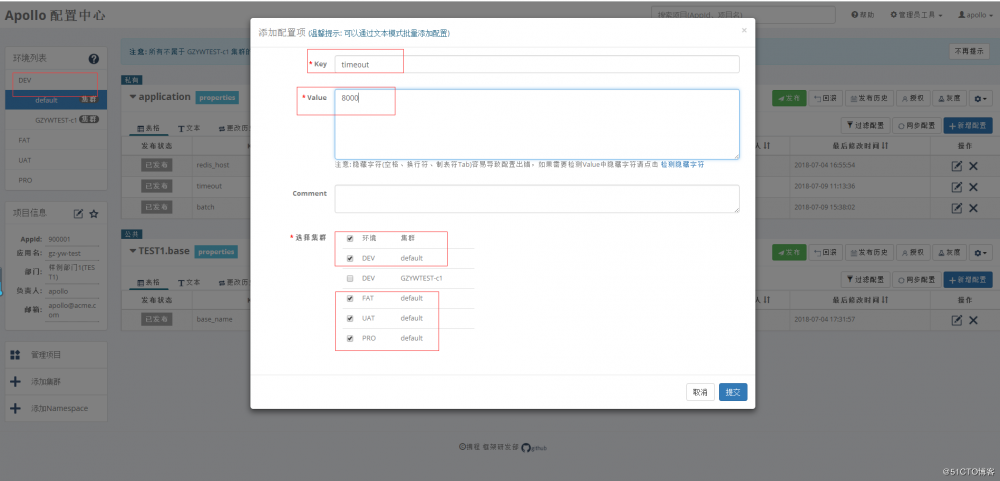The height and width of the screenshot is (481, 1000).
Task: Select the FAT environment
Action: (x=56, y=140)
